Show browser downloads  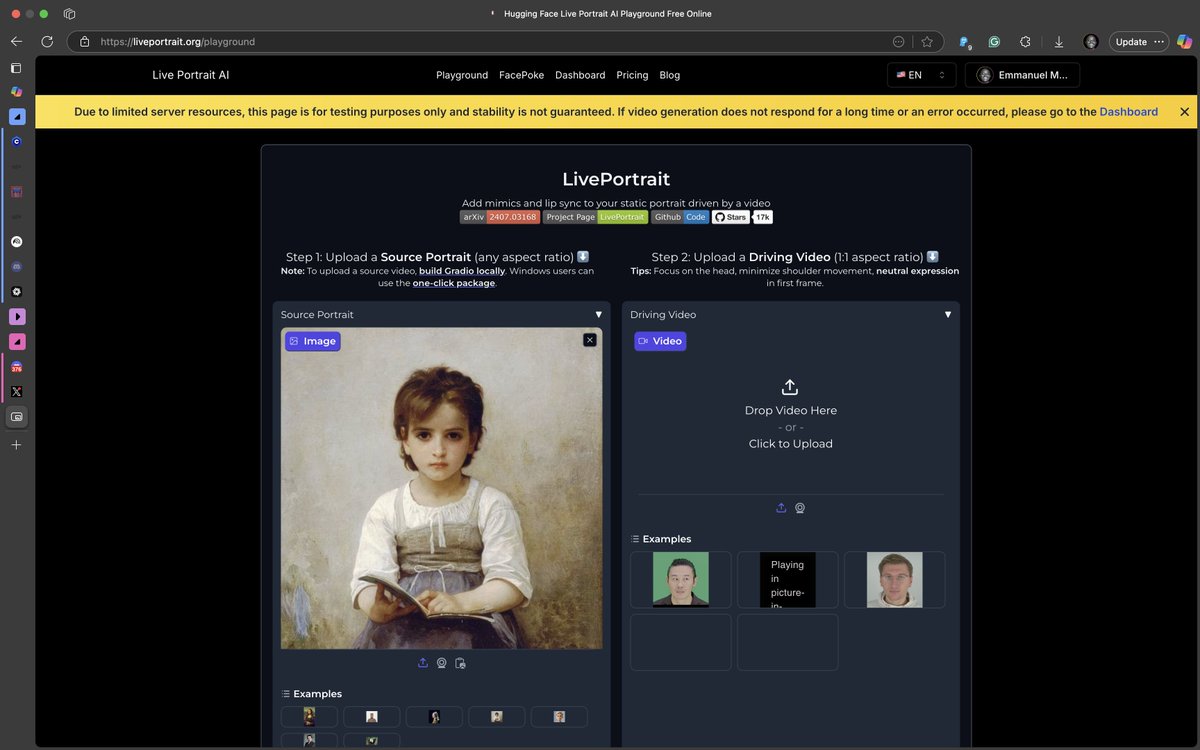[1058, 42]
